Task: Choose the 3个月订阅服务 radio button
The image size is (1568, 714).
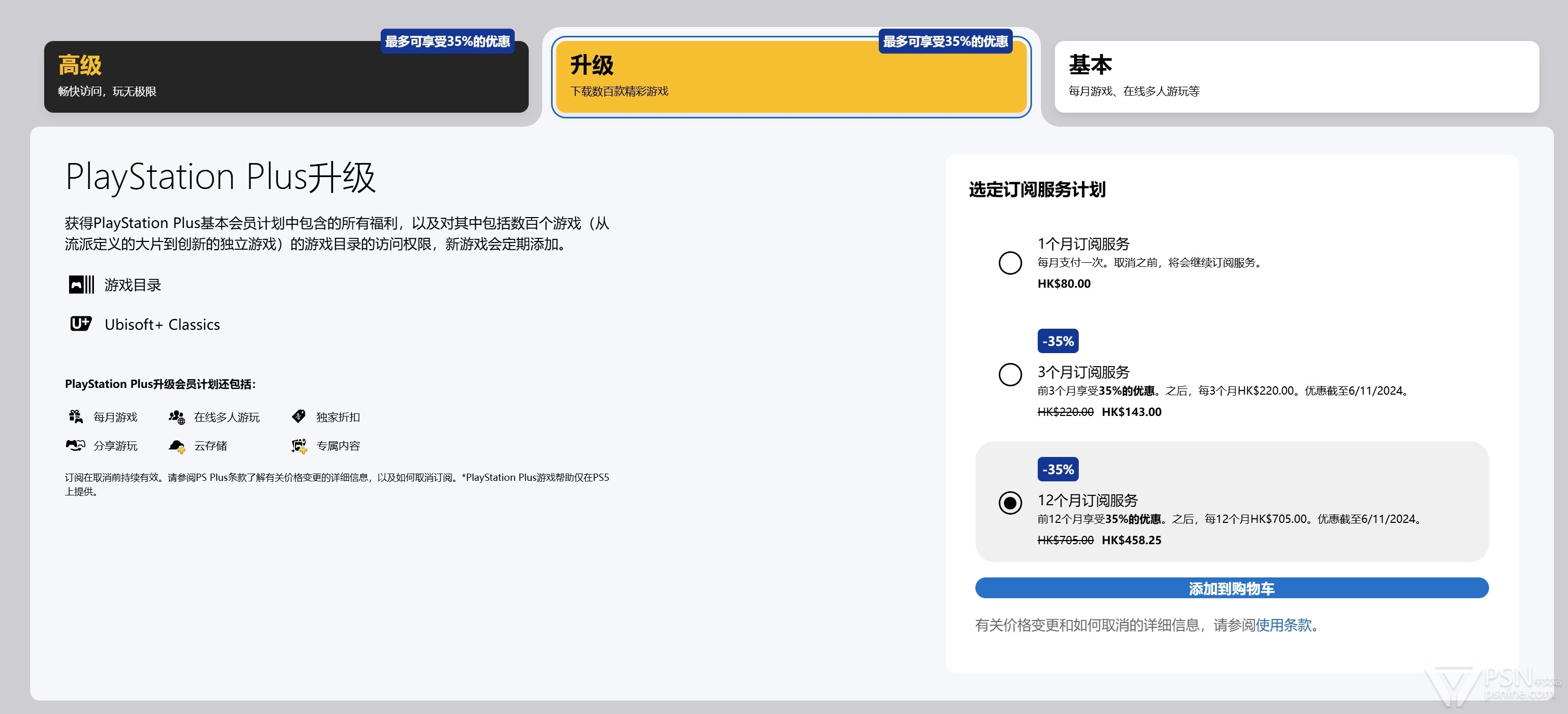Action: tap(1010, 374)
